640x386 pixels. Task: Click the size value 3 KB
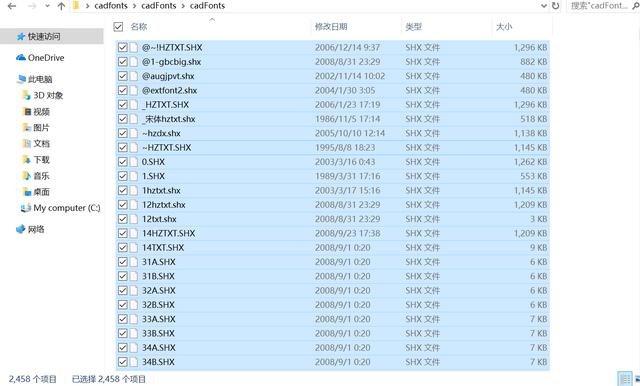(x=538, y=219)
